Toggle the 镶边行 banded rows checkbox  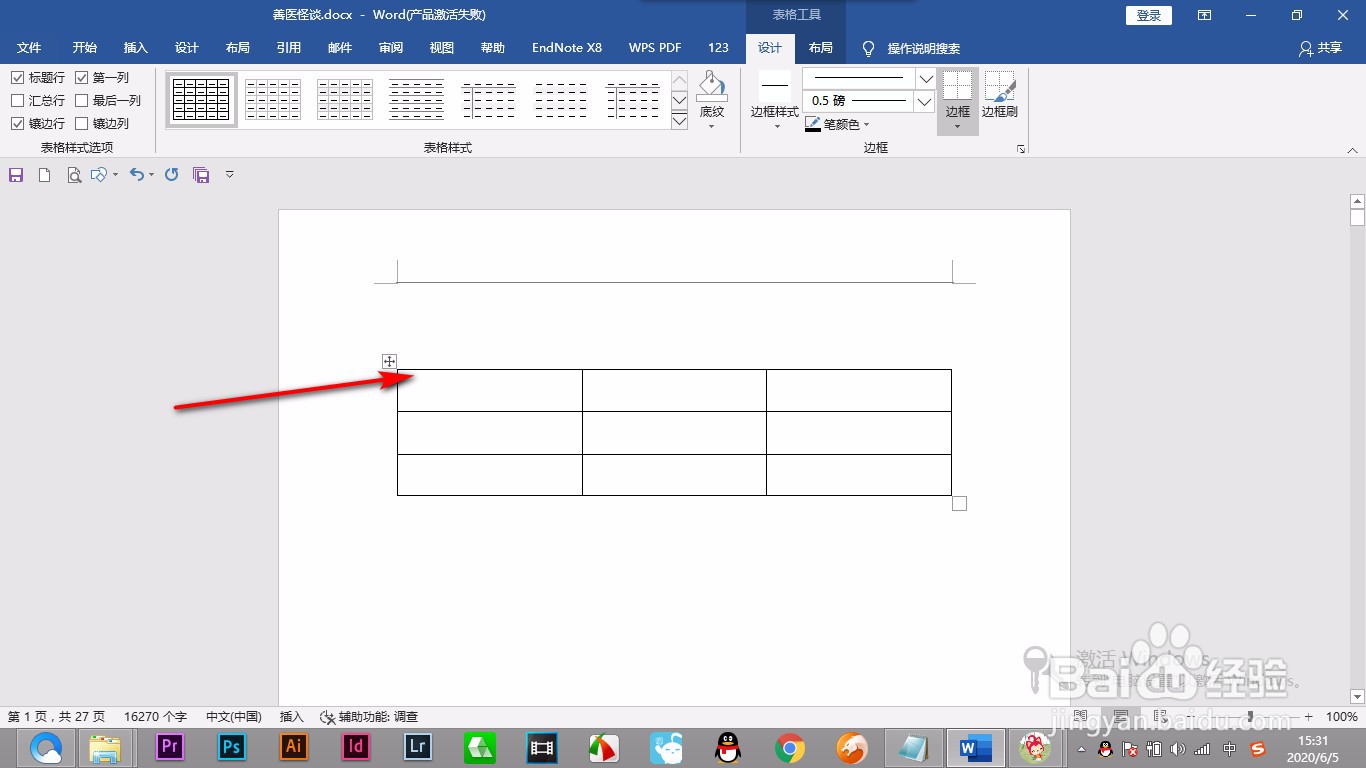click(17, 123)
